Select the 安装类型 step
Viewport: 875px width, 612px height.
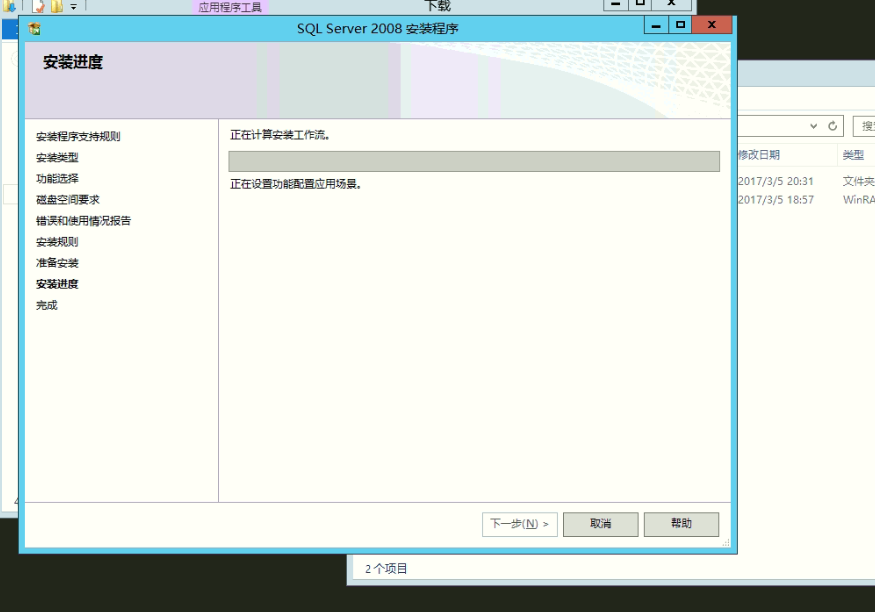[x=57, y=157]
